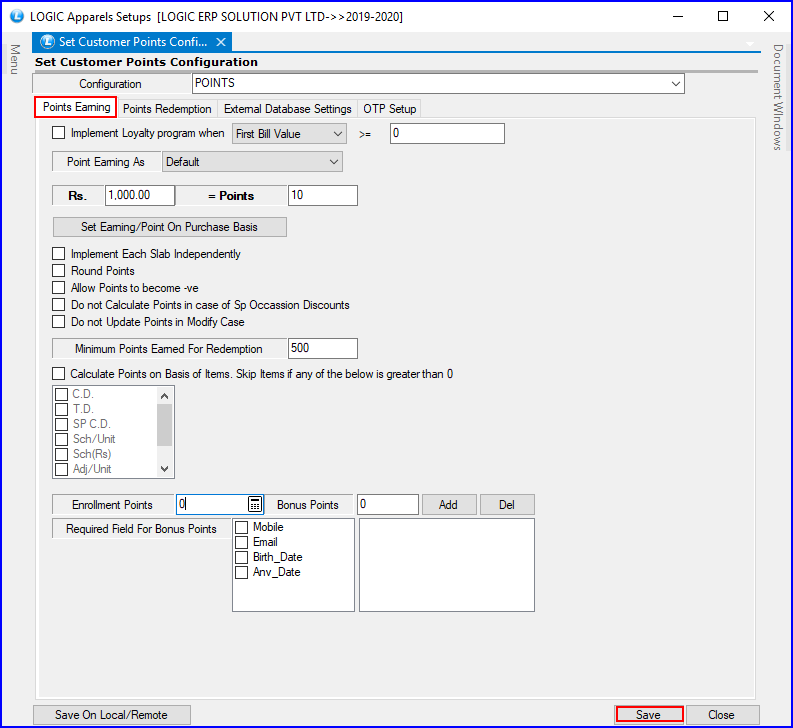Enable Allow Points to become -ve
This screenshot has width=793, height=728.
click(59, 288)
